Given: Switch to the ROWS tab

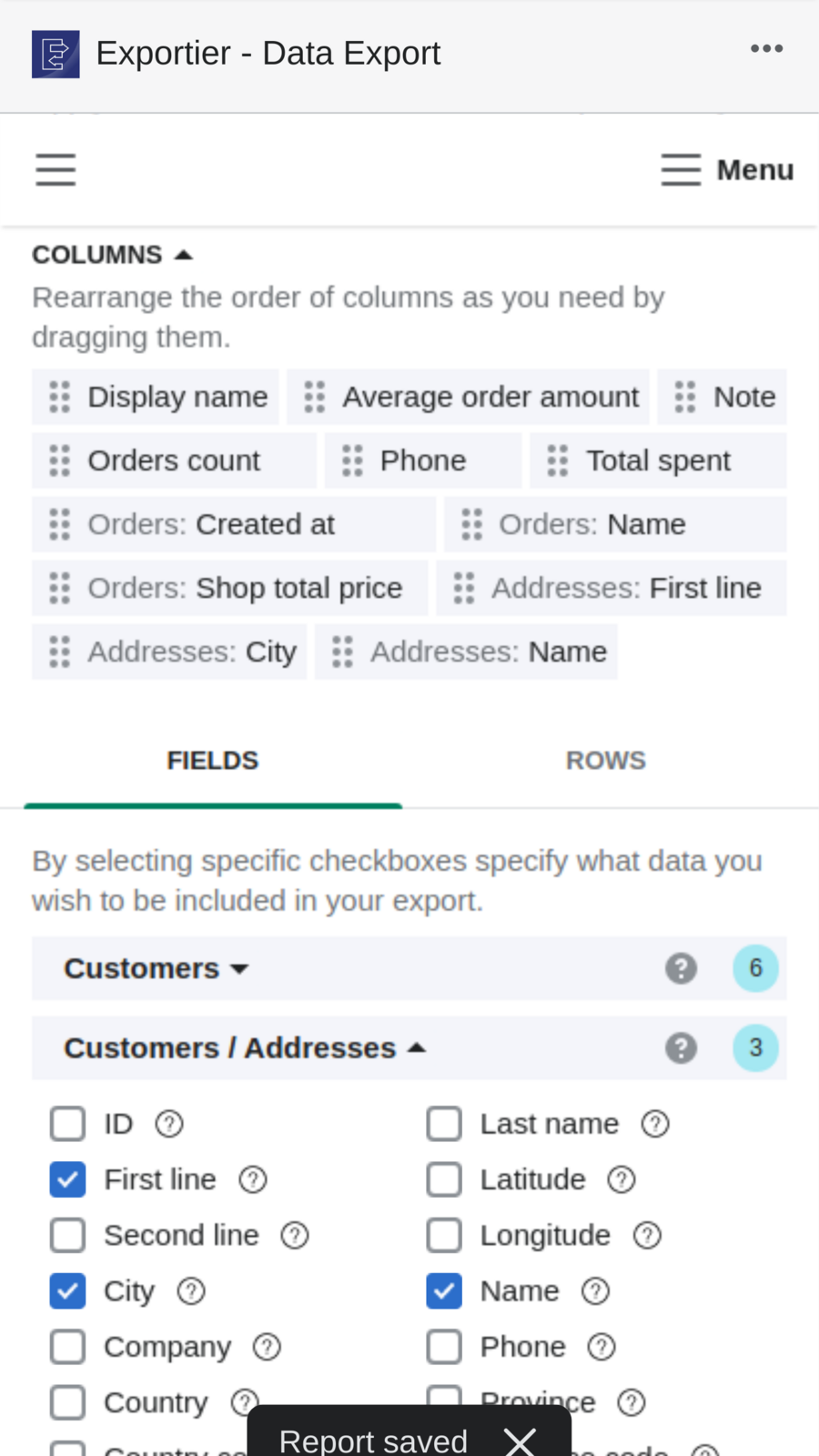Looking at the screenshot, I should pos(606,758).
